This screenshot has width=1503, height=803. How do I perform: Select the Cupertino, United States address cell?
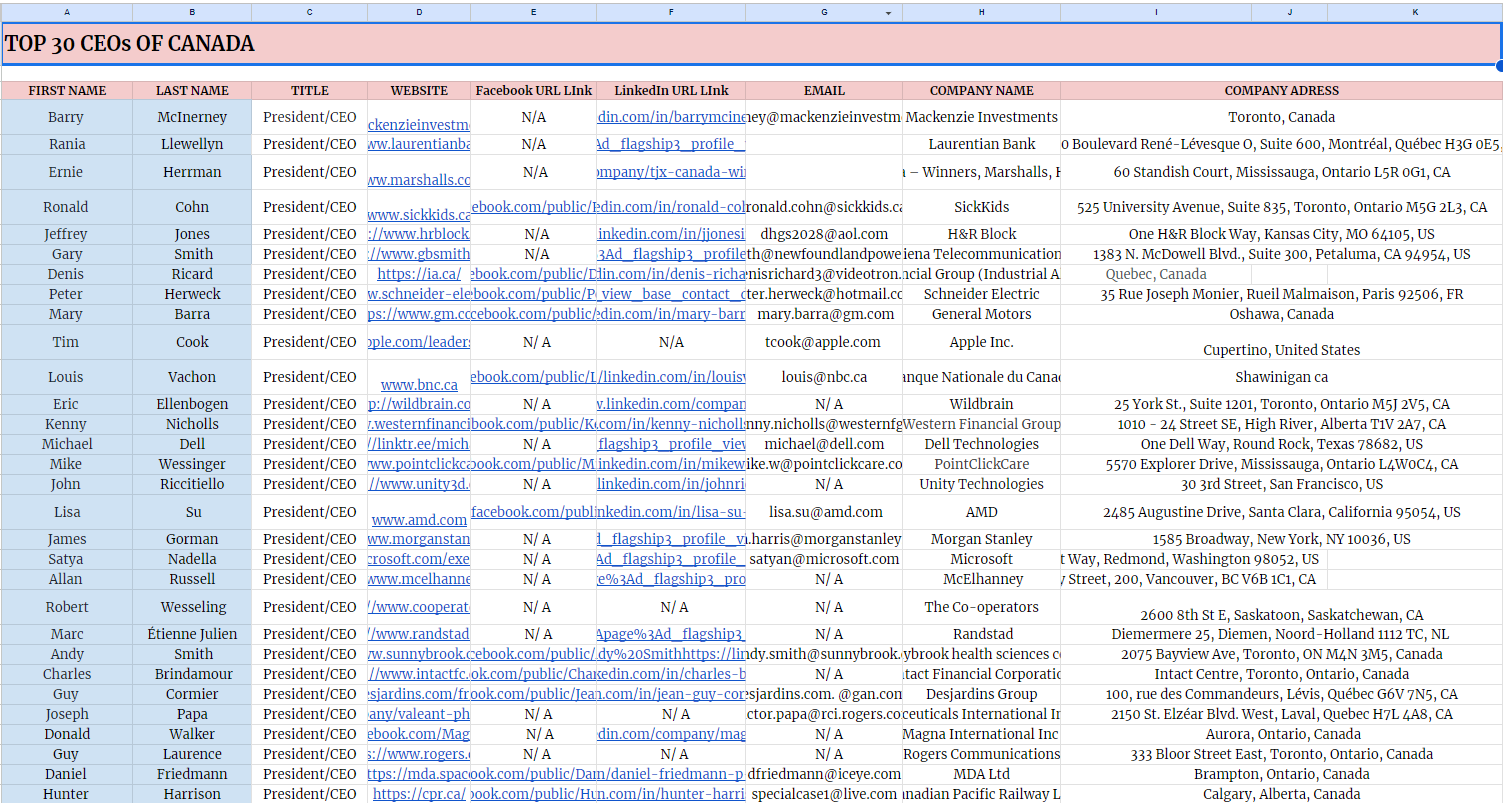(x=1281, y=342)
